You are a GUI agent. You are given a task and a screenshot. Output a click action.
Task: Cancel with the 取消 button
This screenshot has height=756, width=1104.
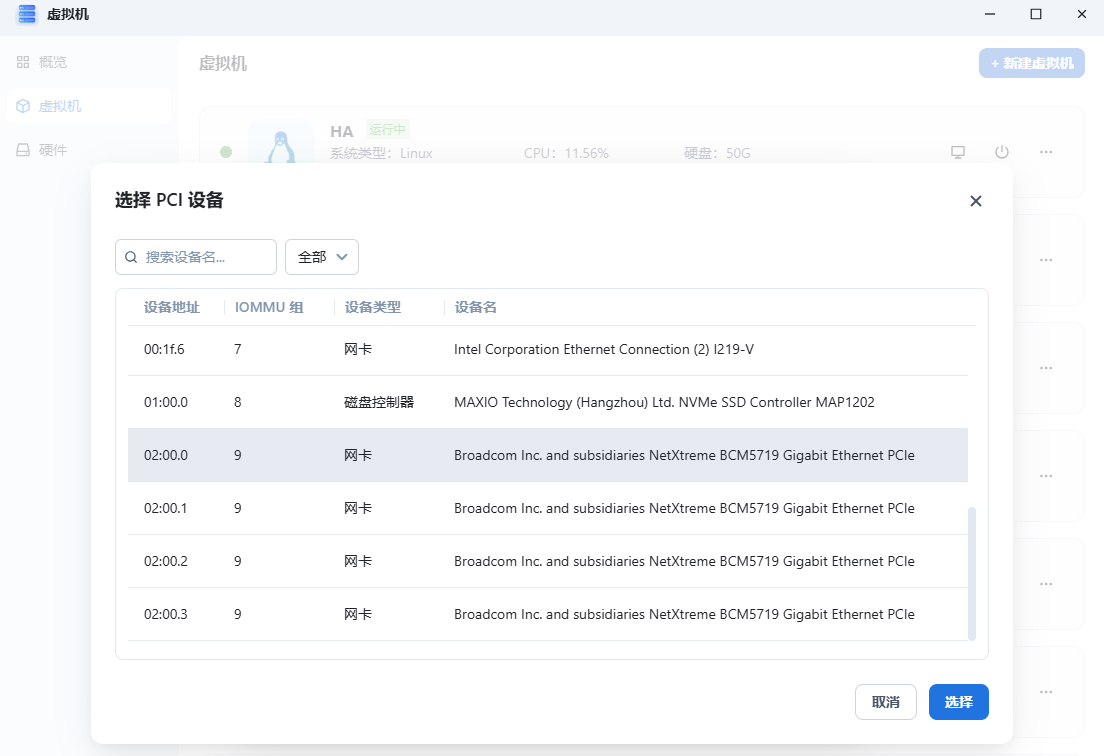click(886, 702)
